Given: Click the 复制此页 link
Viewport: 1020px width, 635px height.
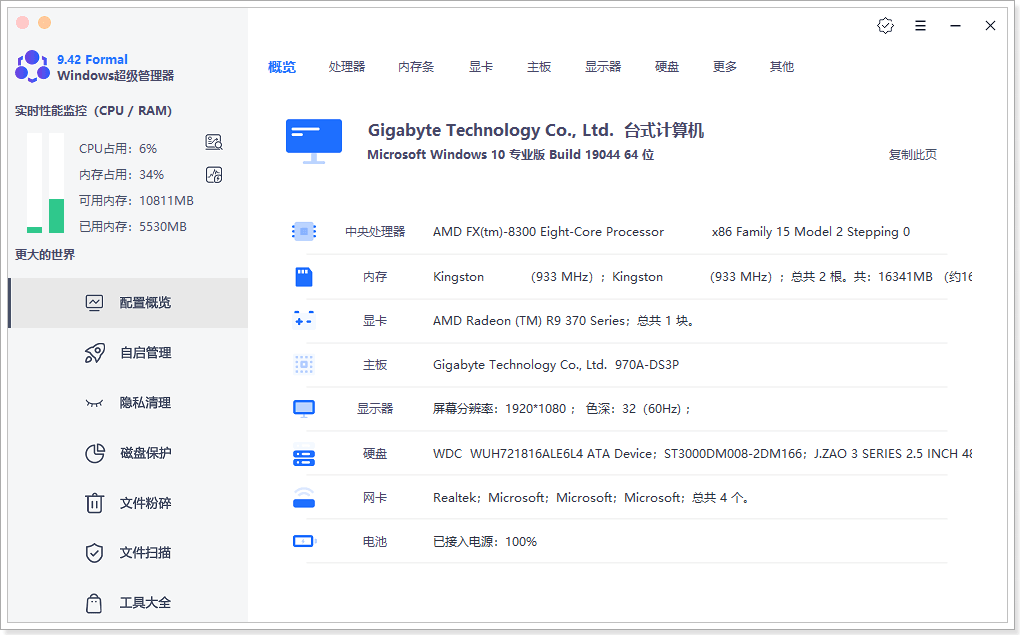Looking at the screenshot, I should coord(913,154).
